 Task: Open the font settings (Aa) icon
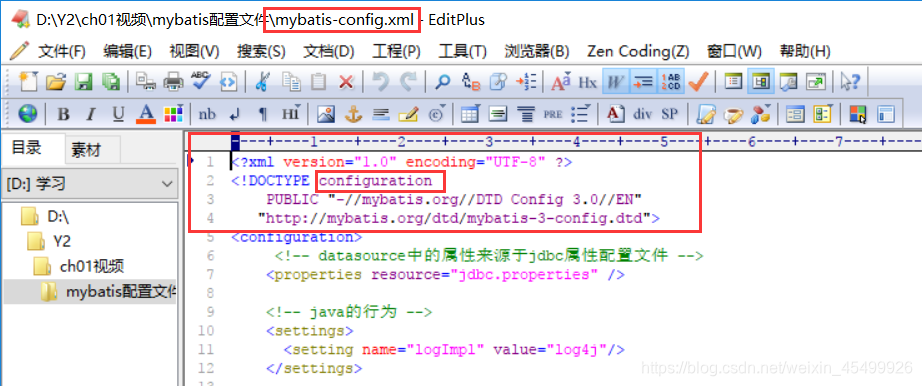click(561, 82)
